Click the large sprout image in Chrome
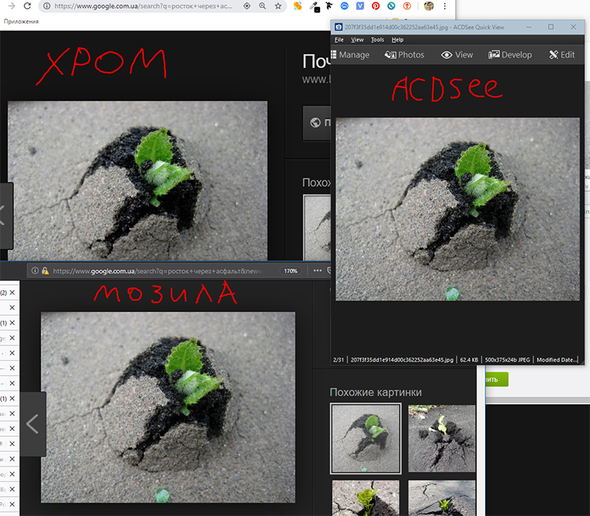The width and height of the screenshot is (590, 516). pyautogui.click(x=138, y=181)
